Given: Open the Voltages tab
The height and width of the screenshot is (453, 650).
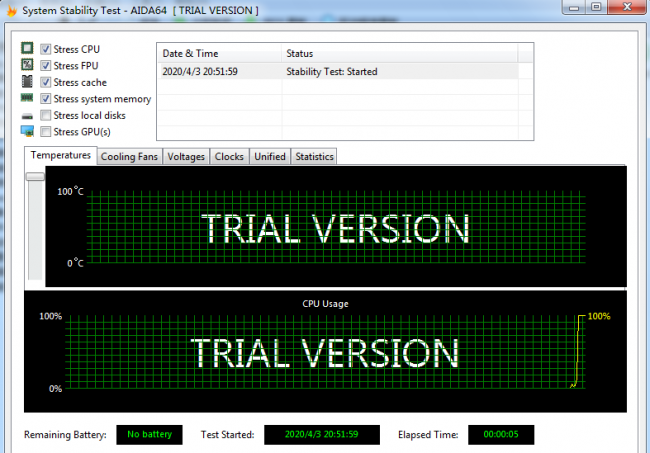Looking at the screenshot, I should click(x=186, y=157).
